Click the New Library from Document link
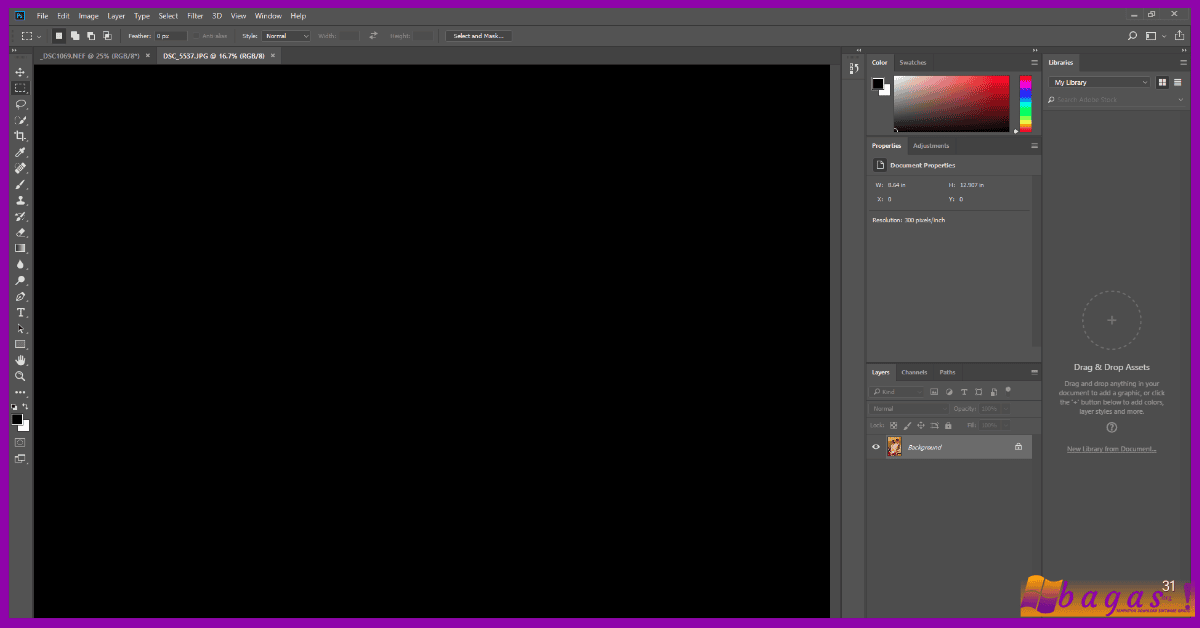 point(1111,449)
